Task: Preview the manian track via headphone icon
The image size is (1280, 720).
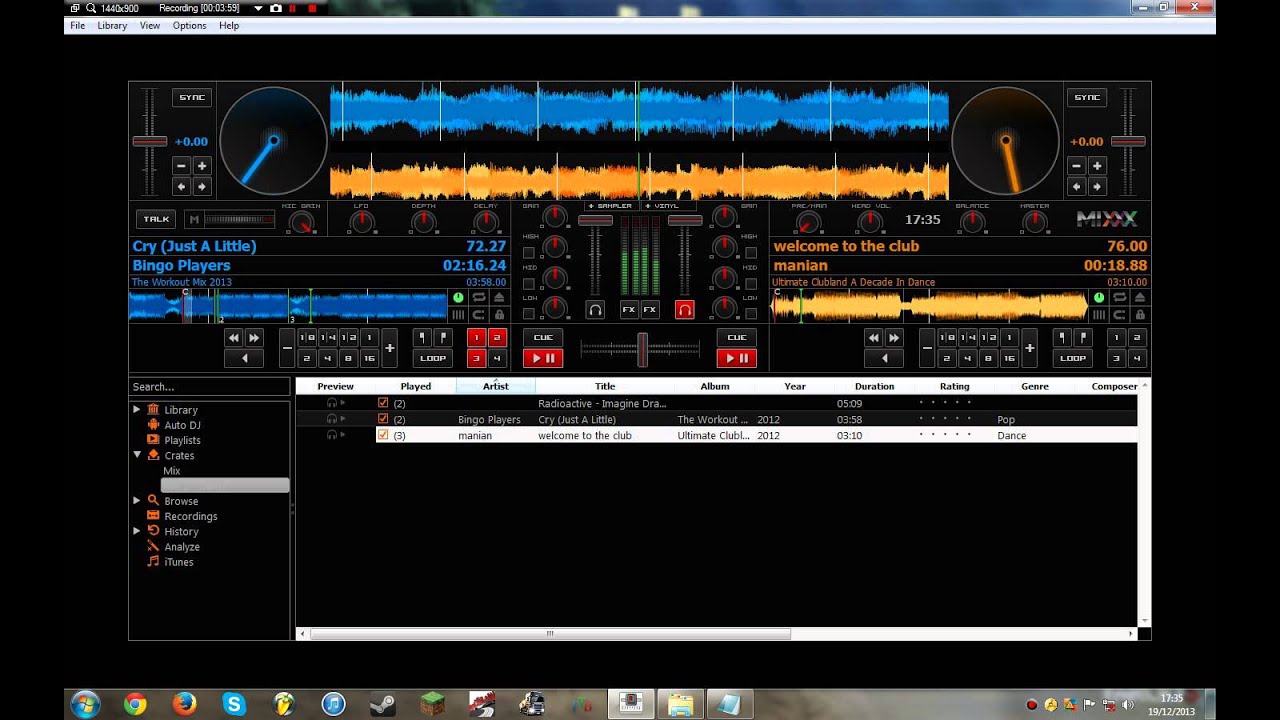Action: click(332, 435)
